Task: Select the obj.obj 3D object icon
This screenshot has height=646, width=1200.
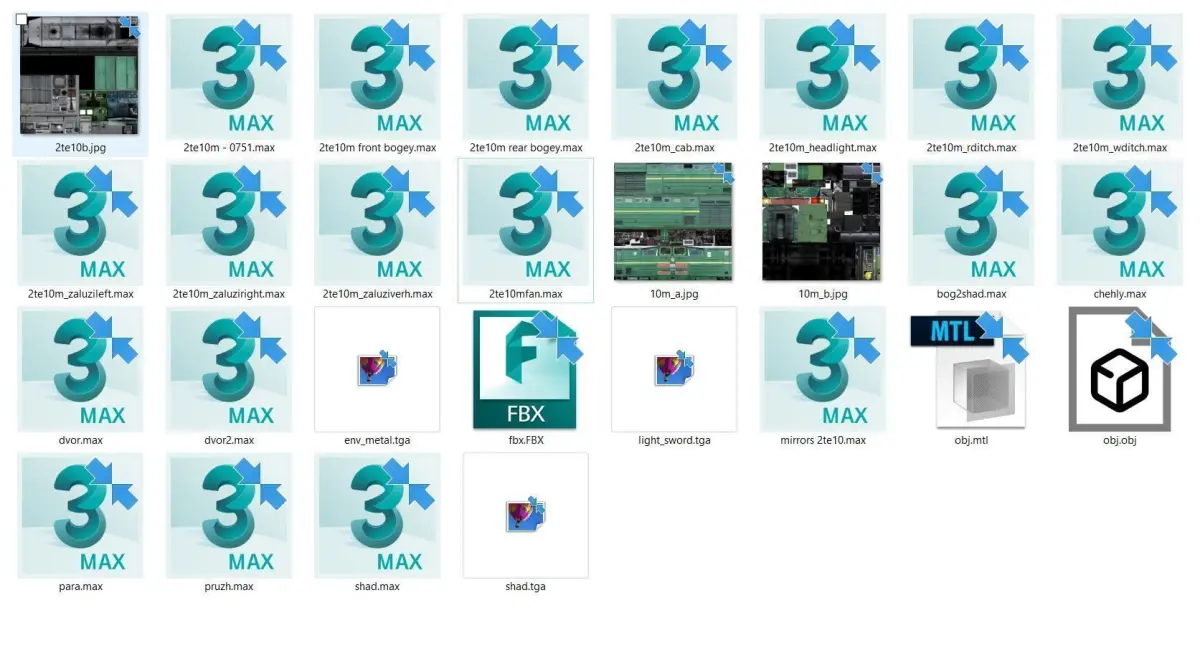Action: [1120, 369]
